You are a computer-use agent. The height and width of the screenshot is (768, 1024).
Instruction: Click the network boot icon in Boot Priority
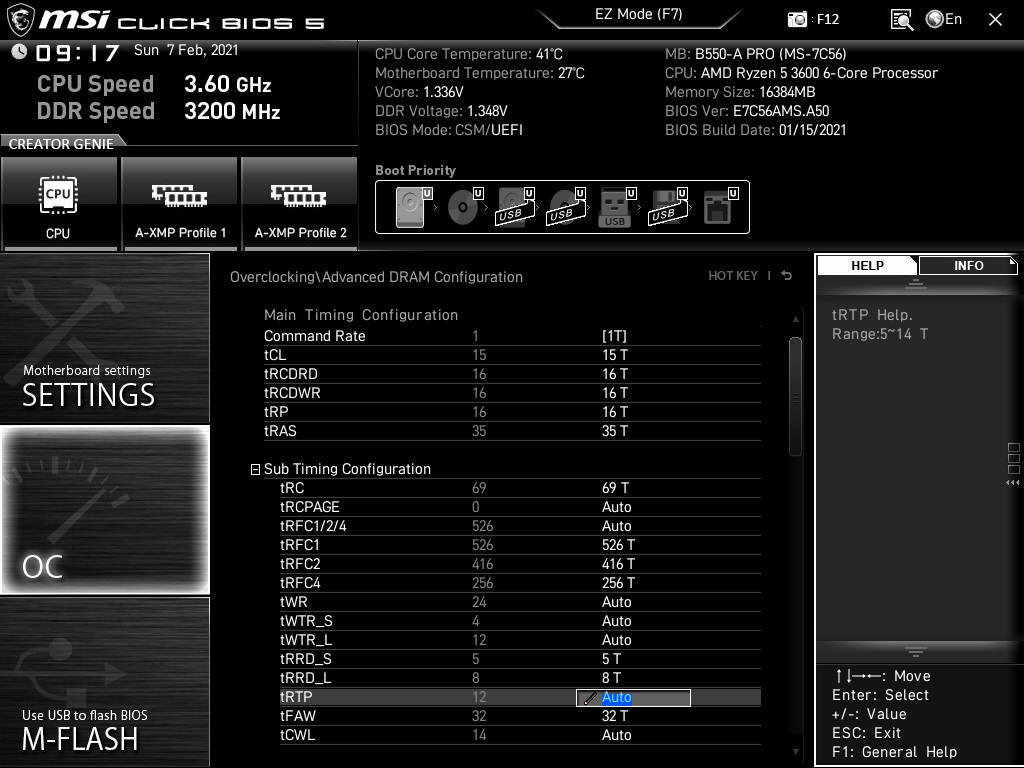click(718, 207)
